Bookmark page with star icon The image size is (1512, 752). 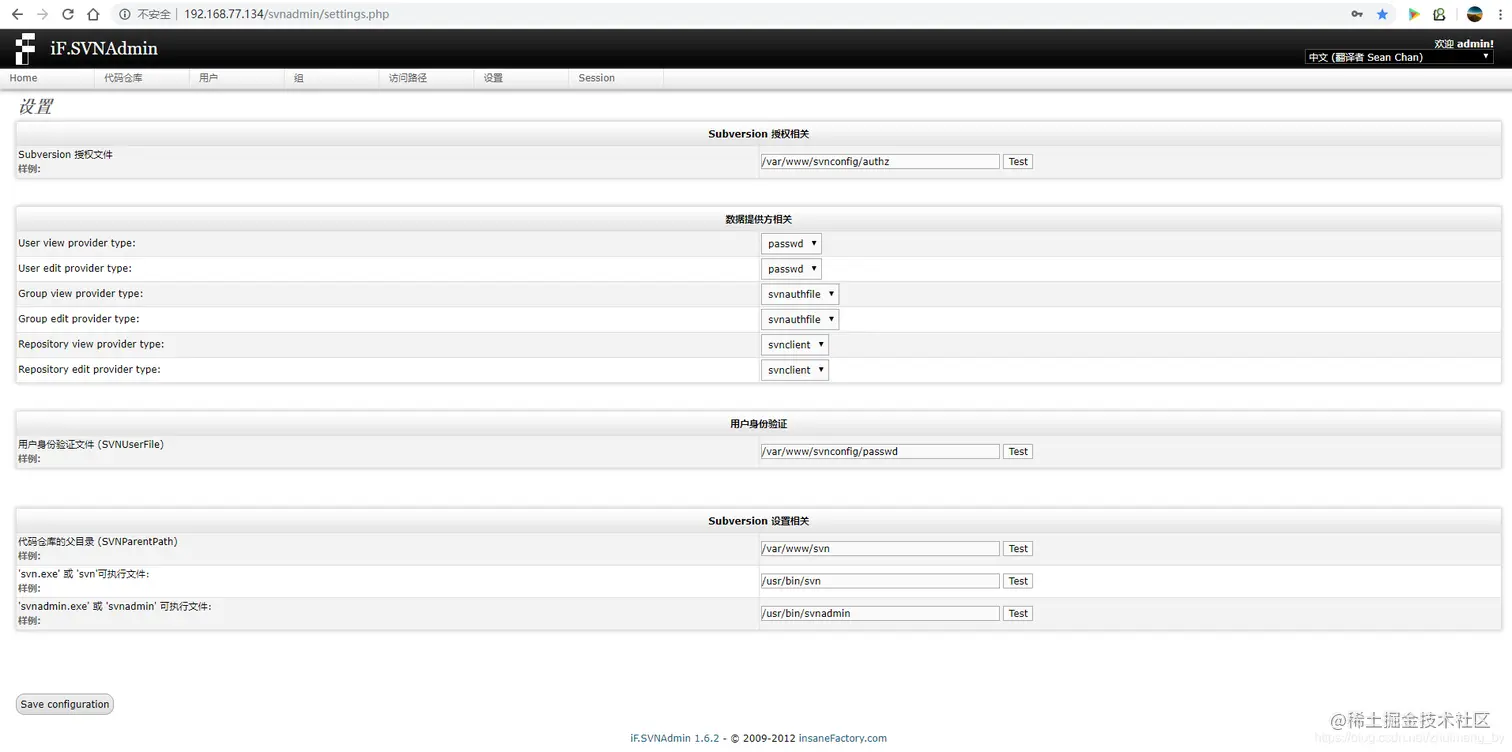coord(1382,14)
